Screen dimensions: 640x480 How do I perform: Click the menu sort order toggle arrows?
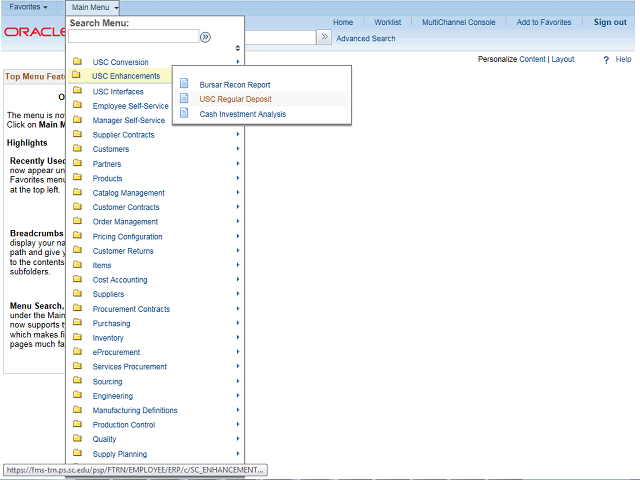pos(238,48)
